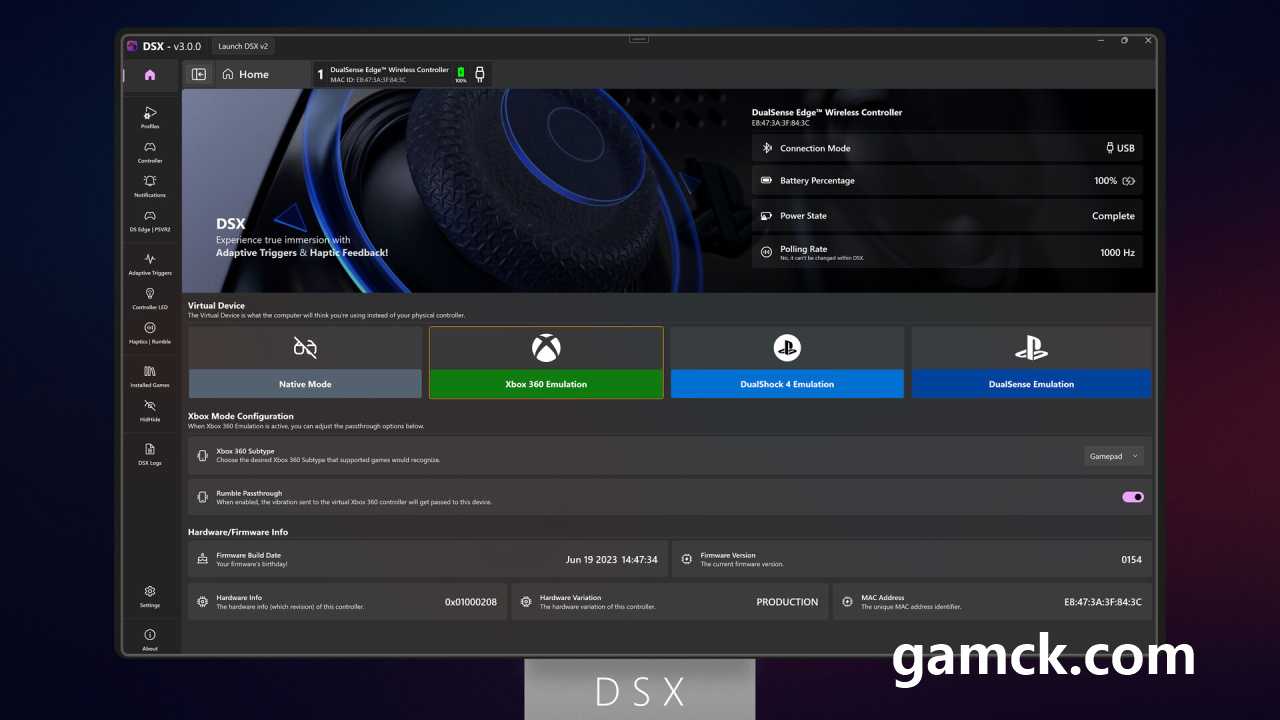Click the Complete power state value

point(1113,216)
